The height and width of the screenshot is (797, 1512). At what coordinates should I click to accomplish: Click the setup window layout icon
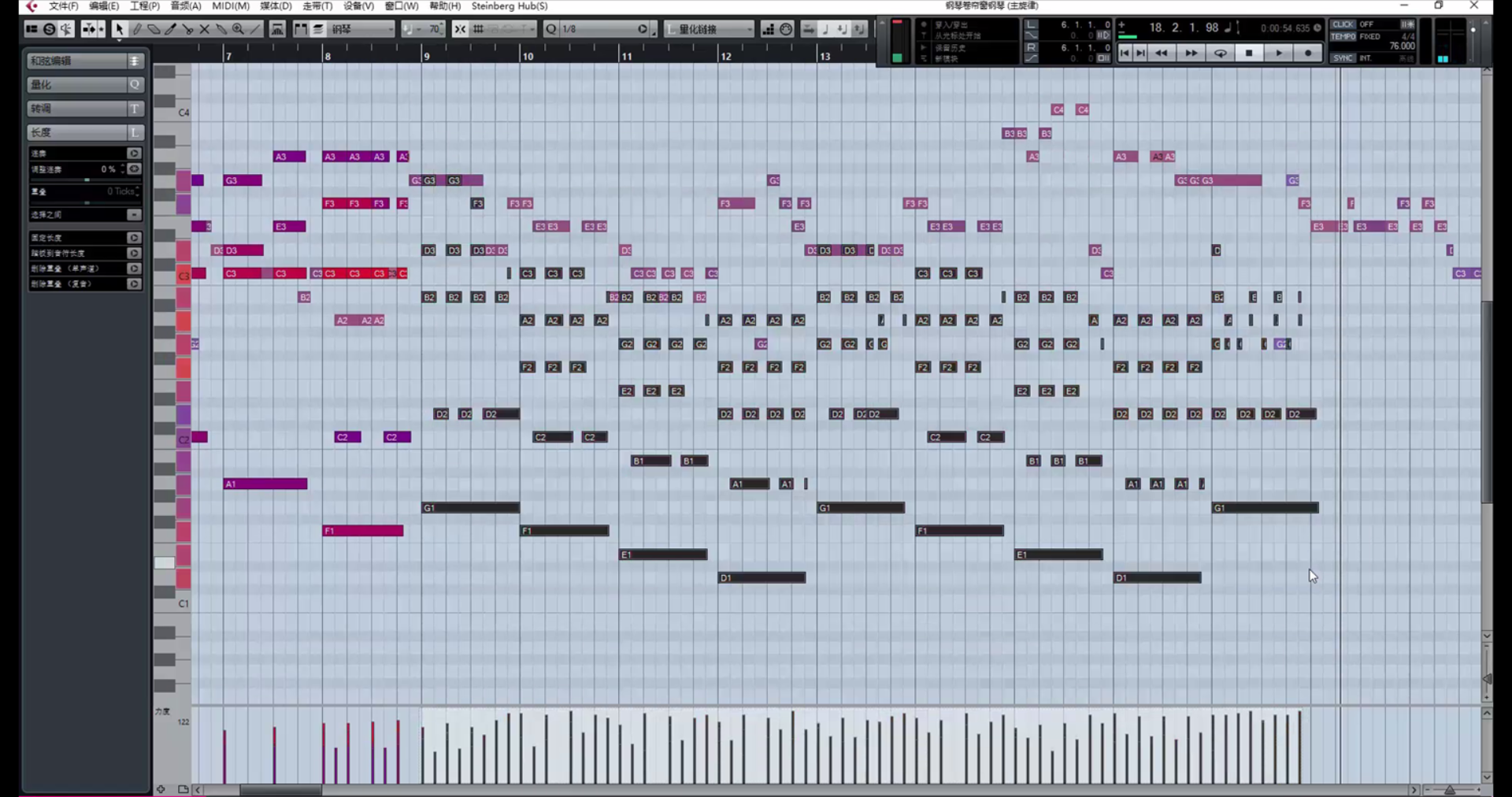[31, 29]
